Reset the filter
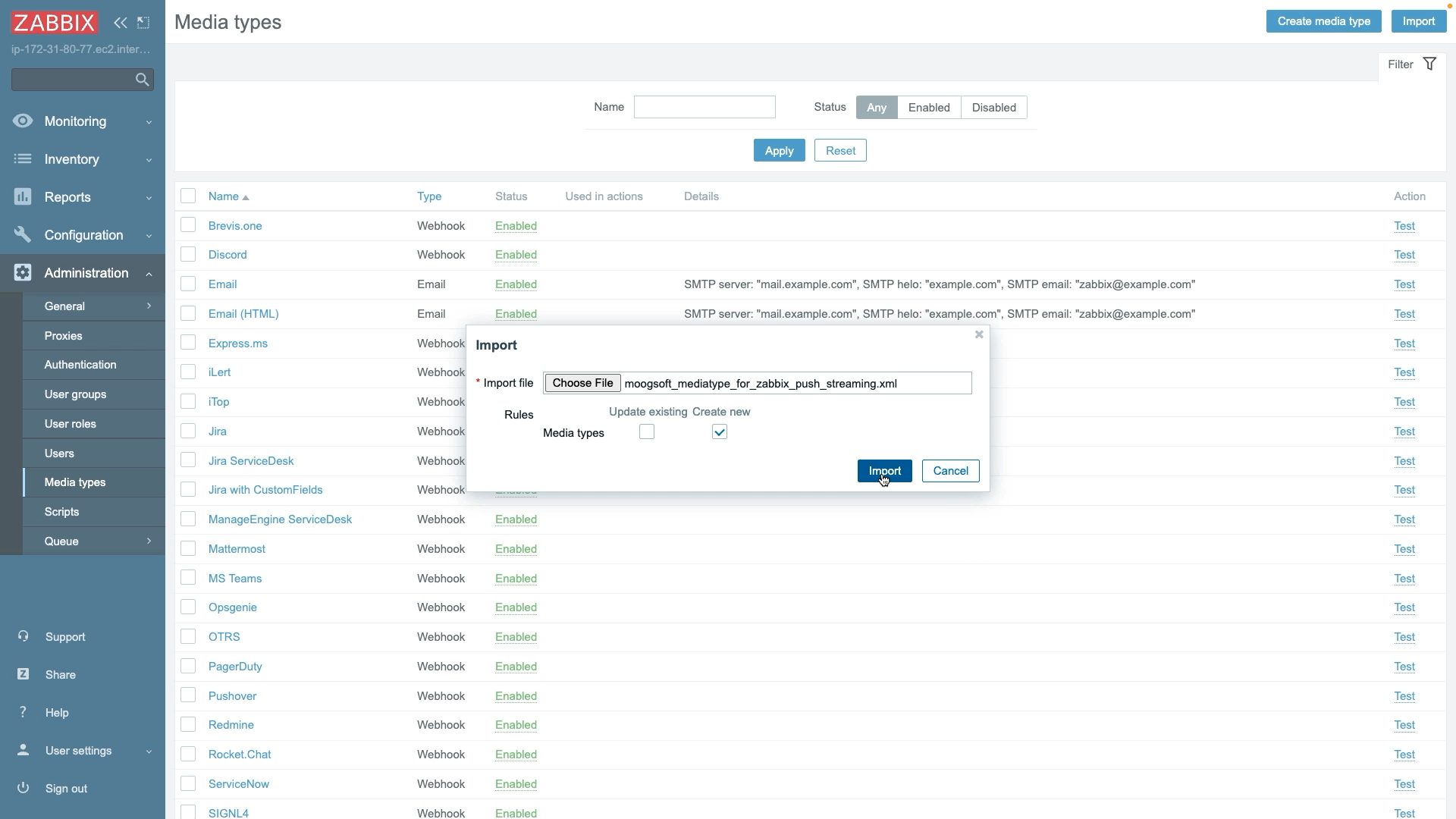 (840, 150)
